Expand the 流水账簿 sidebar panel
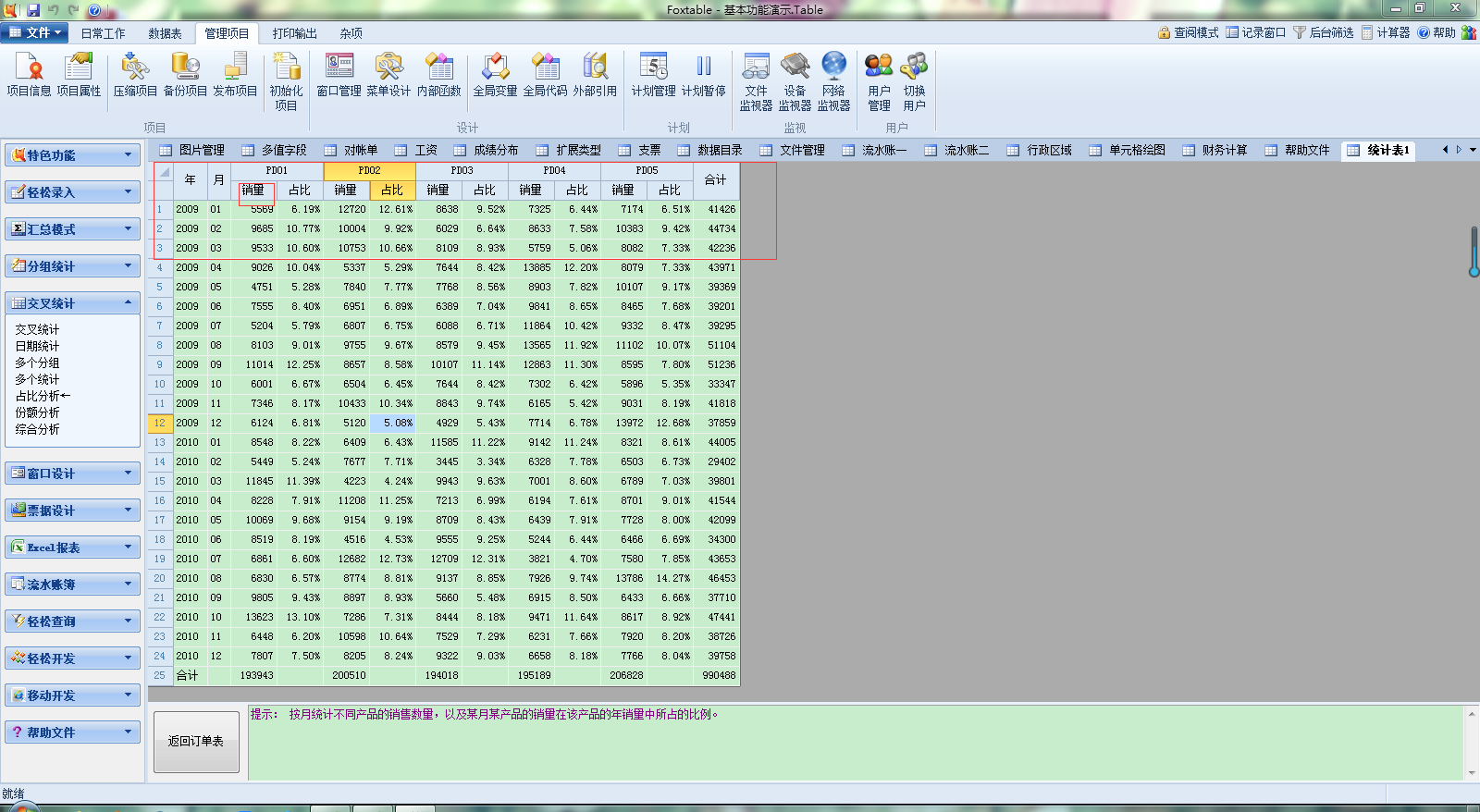1480x812 pixels. (x=72, y=584)
